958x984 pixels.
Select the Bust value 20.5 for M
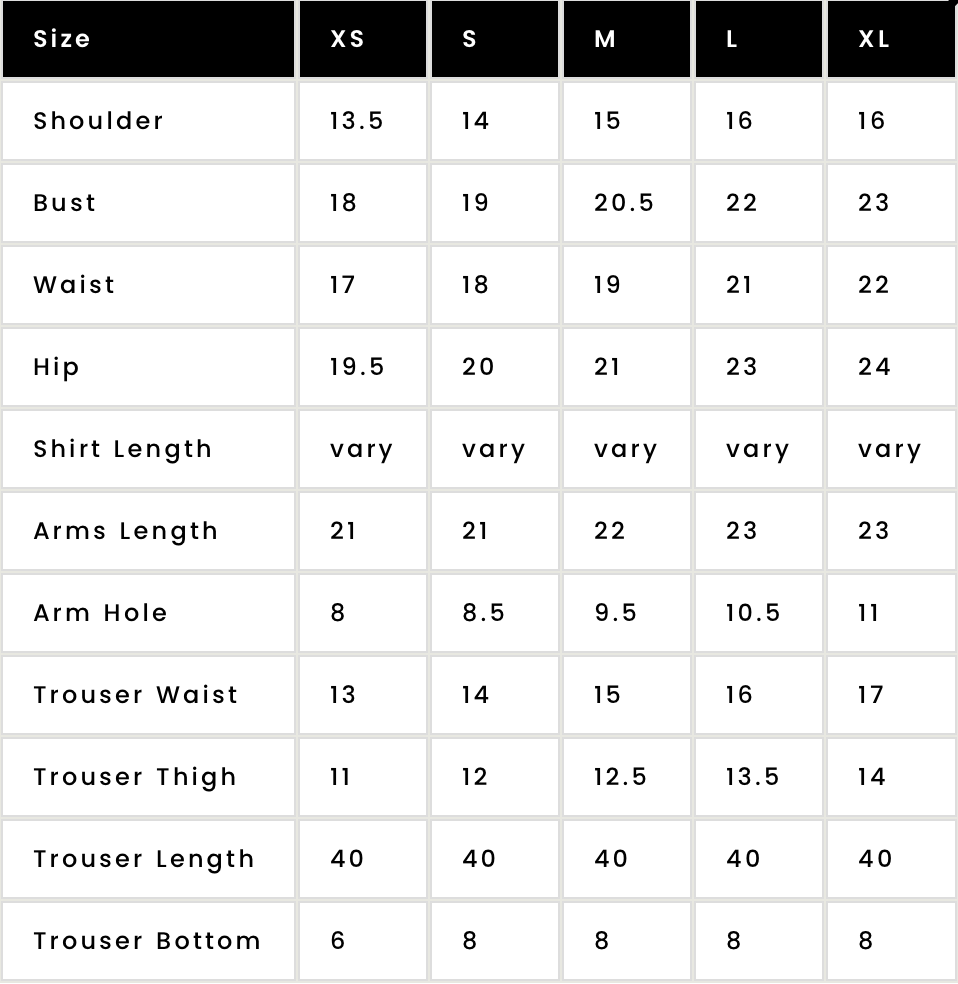click(624, 203)
